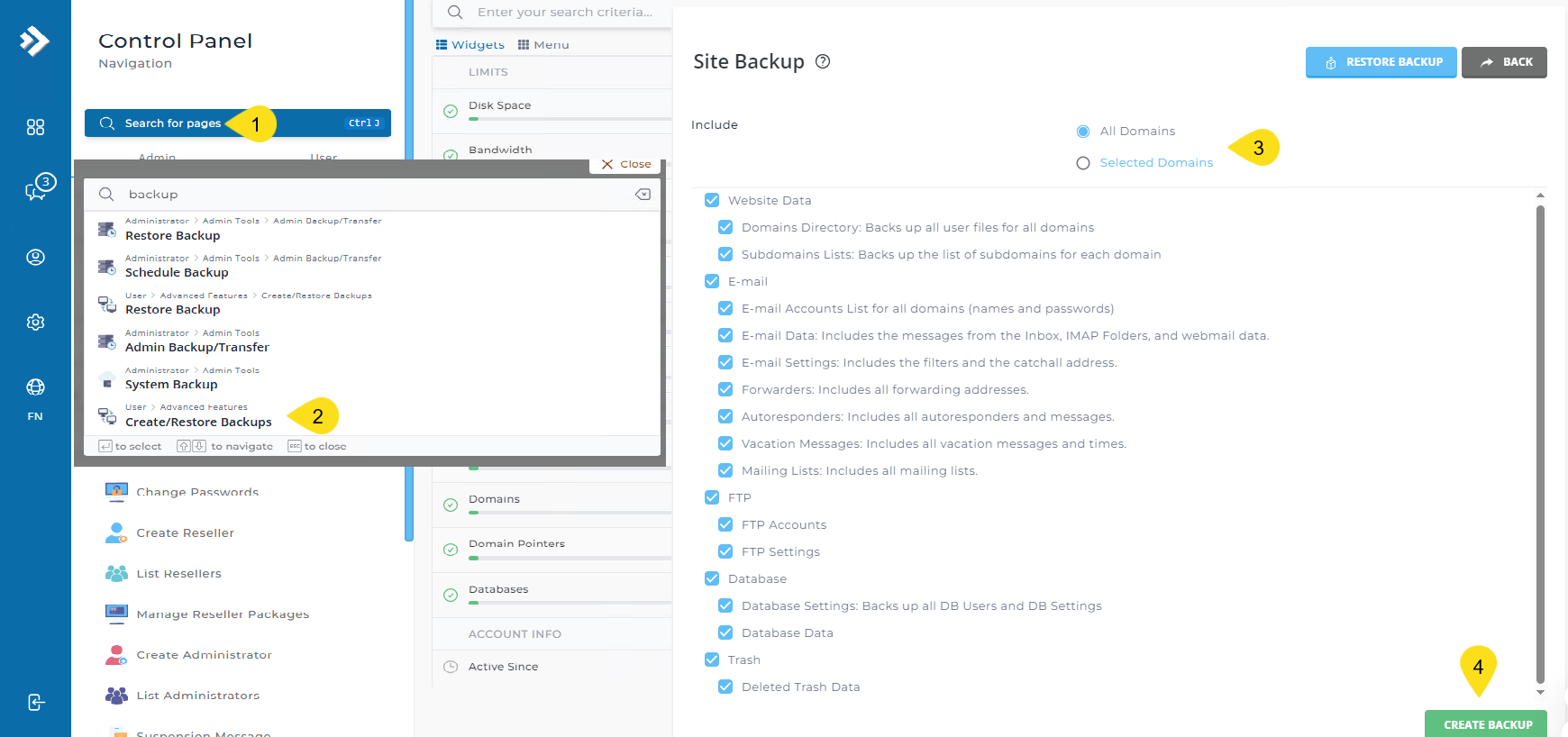Open the user account icon in sidebar

[35, 258]
